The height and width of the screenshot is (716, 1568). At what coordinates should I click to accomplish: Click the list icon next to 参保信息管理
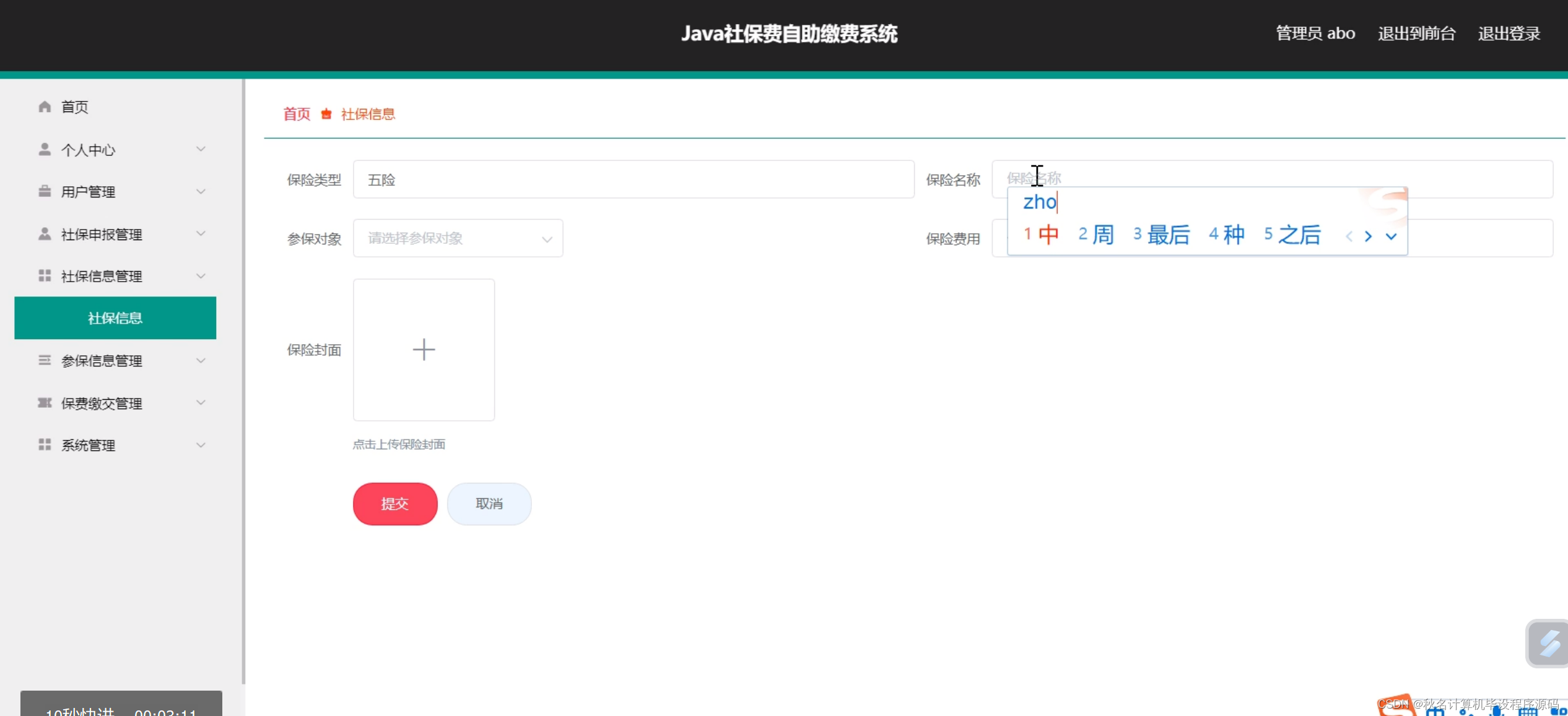[44, 360]
